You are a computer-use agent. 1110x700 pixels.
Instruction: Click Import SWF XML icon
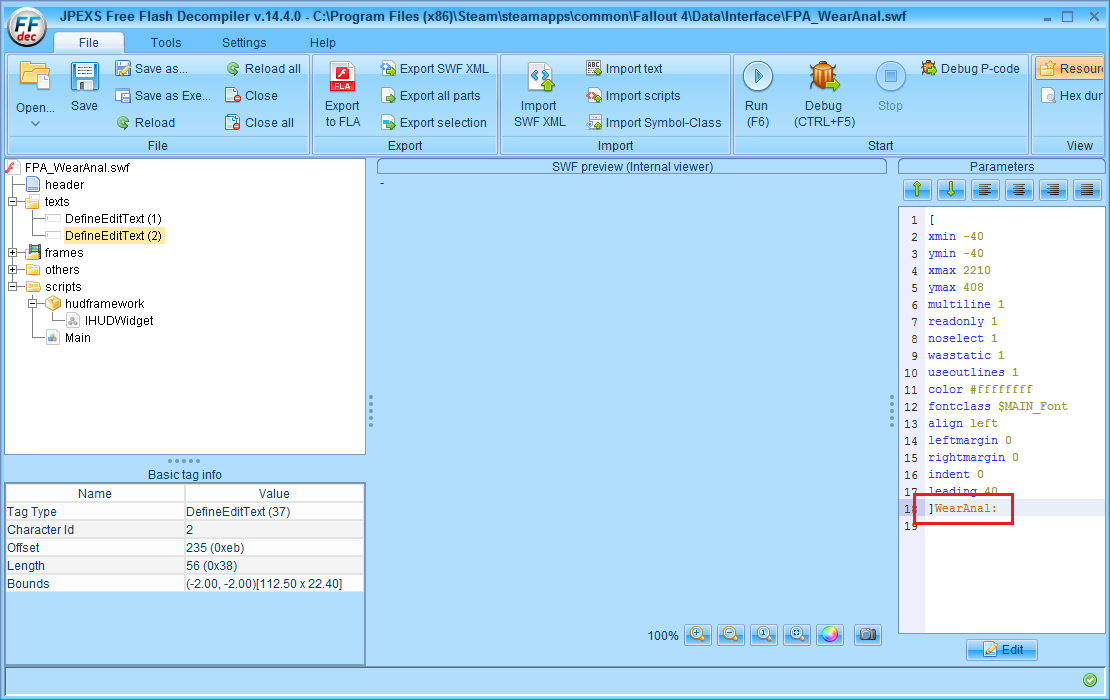[x=540, y=77]
